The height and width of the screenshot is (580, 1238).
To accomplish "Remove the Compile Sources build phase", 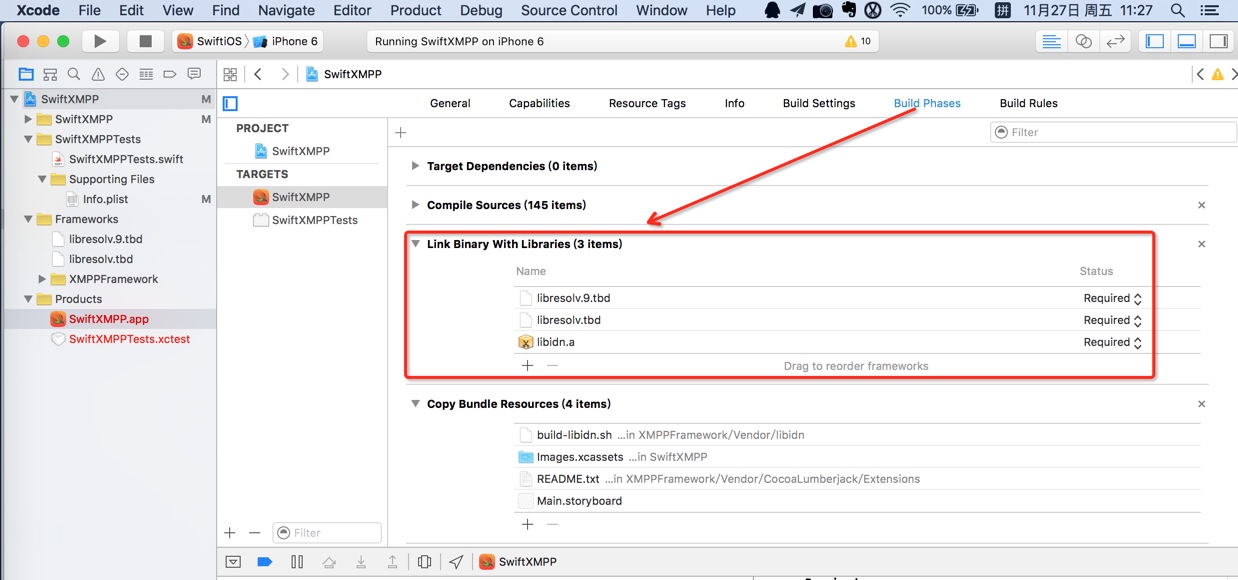I will pyautogui.click(x=1201, y=205).
